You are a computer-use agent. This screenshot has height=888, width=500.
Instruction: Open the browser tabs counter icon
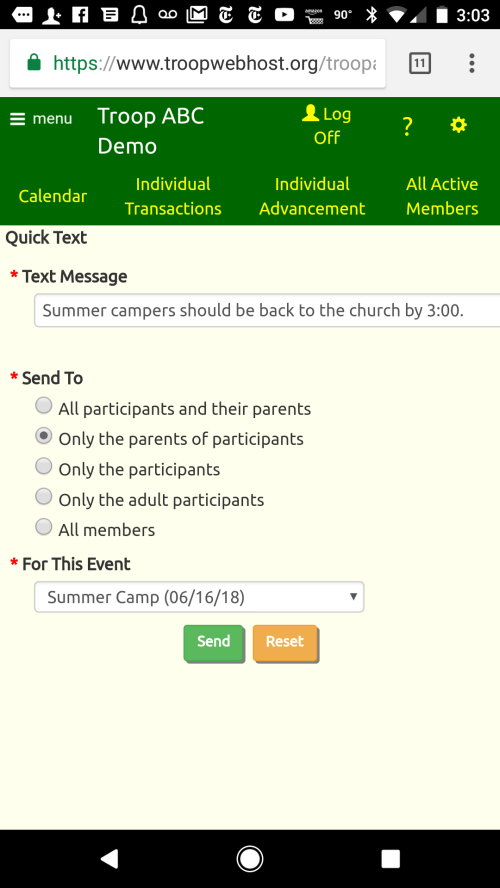(x=420, y=63)
